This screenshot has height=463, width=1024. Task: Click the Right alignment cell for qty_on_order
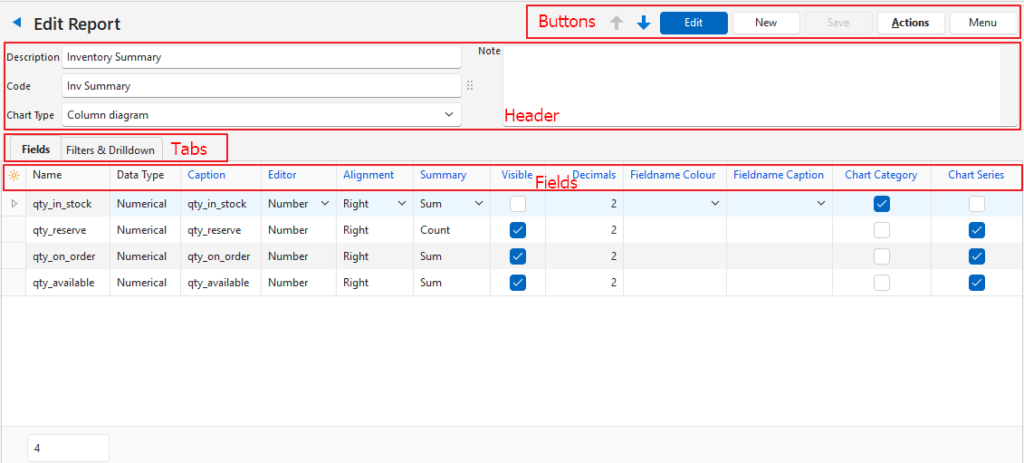click(375, 256)
